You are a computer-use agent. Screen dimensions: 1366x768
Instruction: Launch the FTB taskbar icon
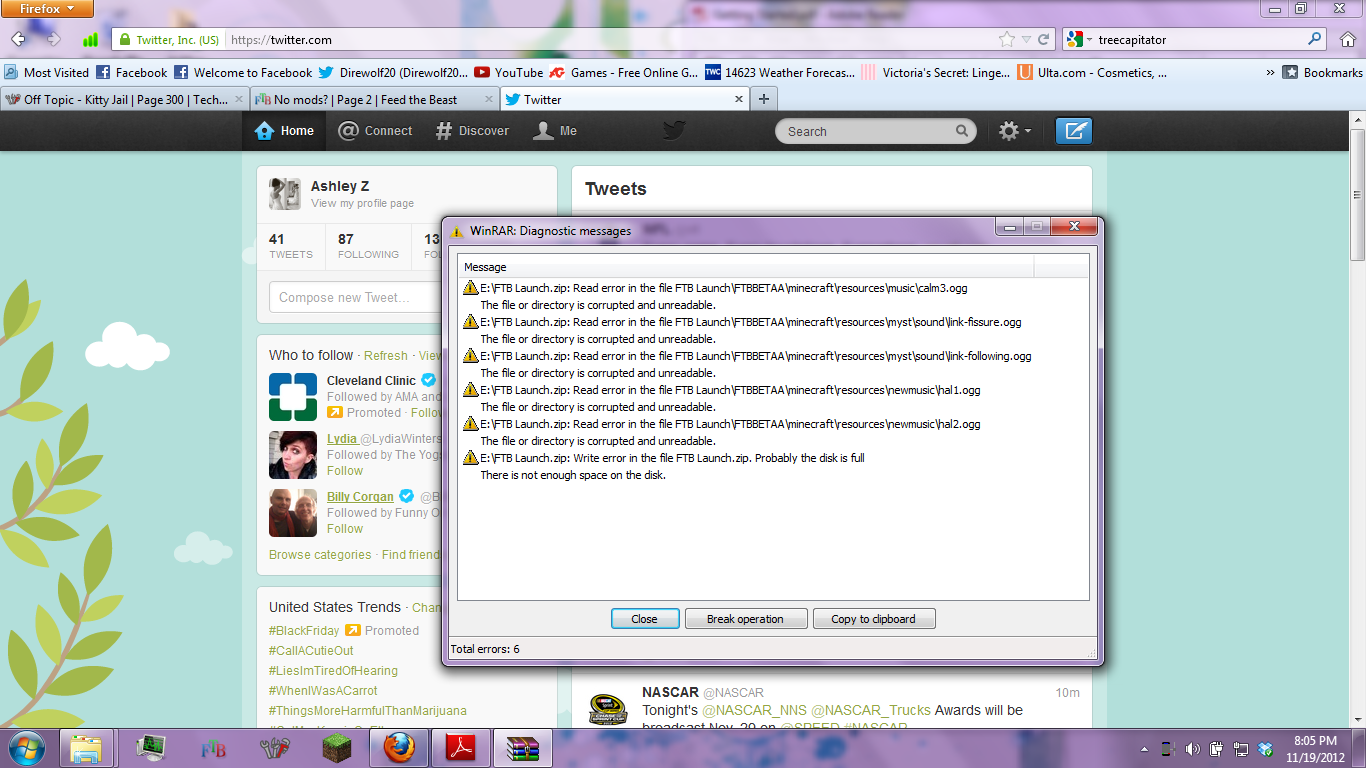(213, 748)
